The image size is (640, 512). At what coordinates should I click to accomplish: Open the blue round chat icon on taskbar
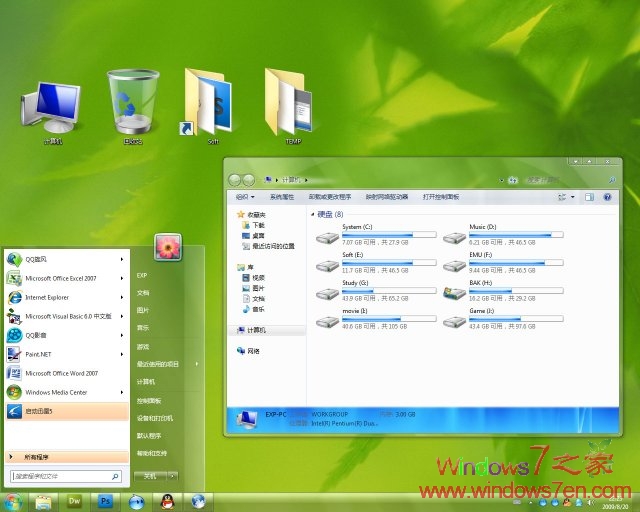click(136, 501)
